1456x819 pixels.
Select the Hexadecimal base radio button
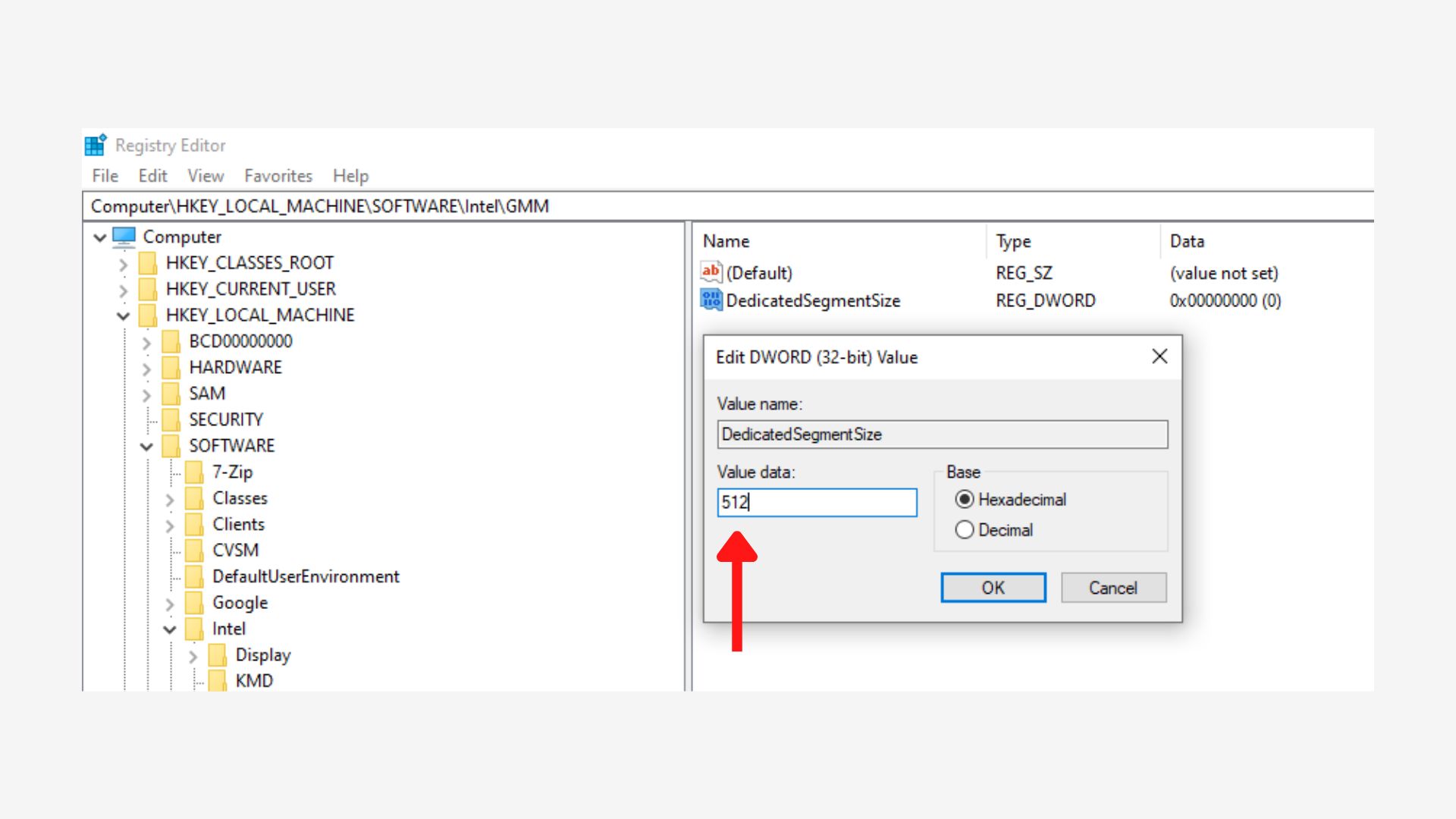coord(965,500)
